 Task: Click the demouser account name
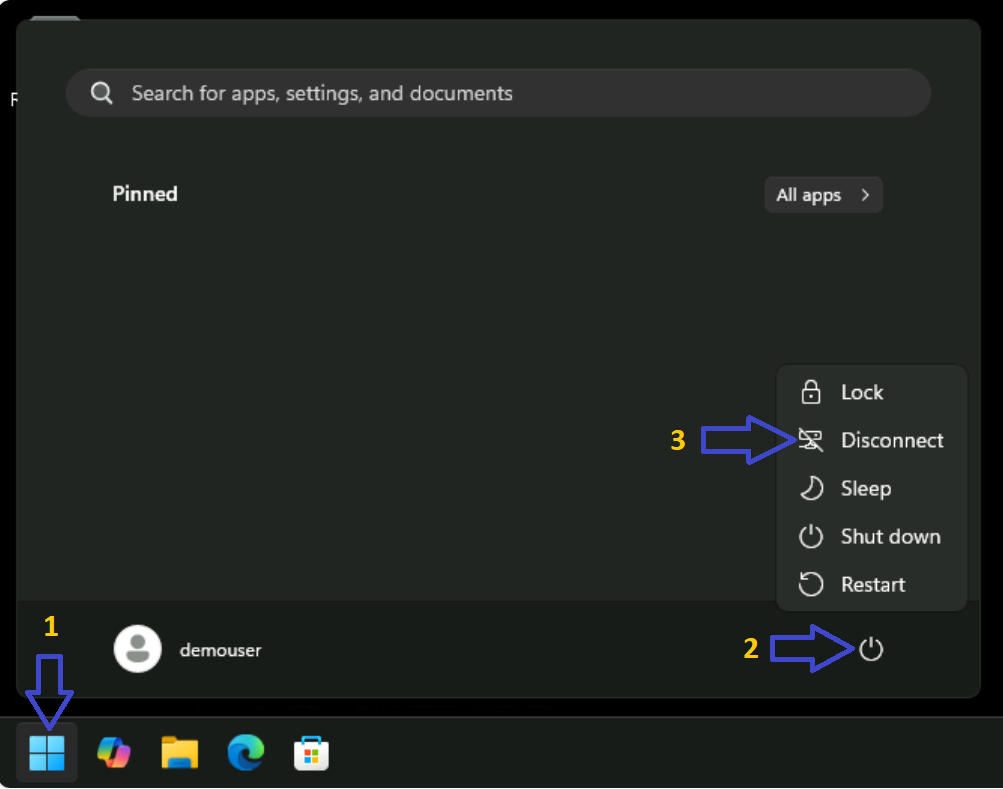tap(220, 650)
